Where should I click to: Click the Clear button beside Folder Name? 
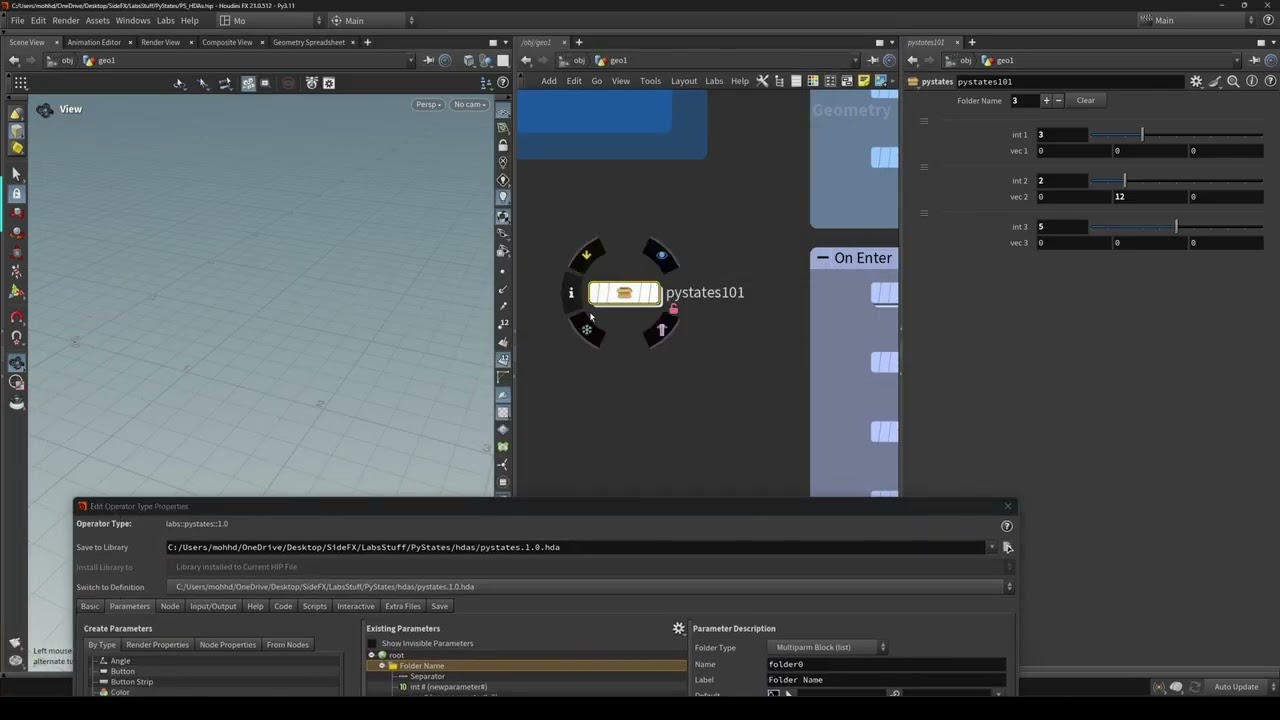tap(1085, 100)
